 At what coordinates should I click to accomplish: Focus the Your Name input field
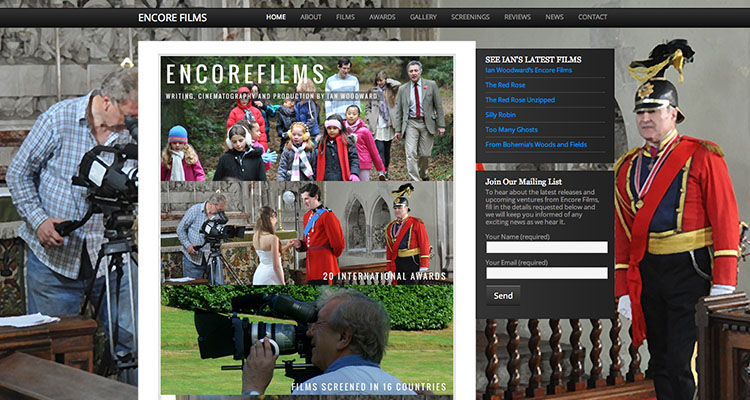click(x=547, y=247)
